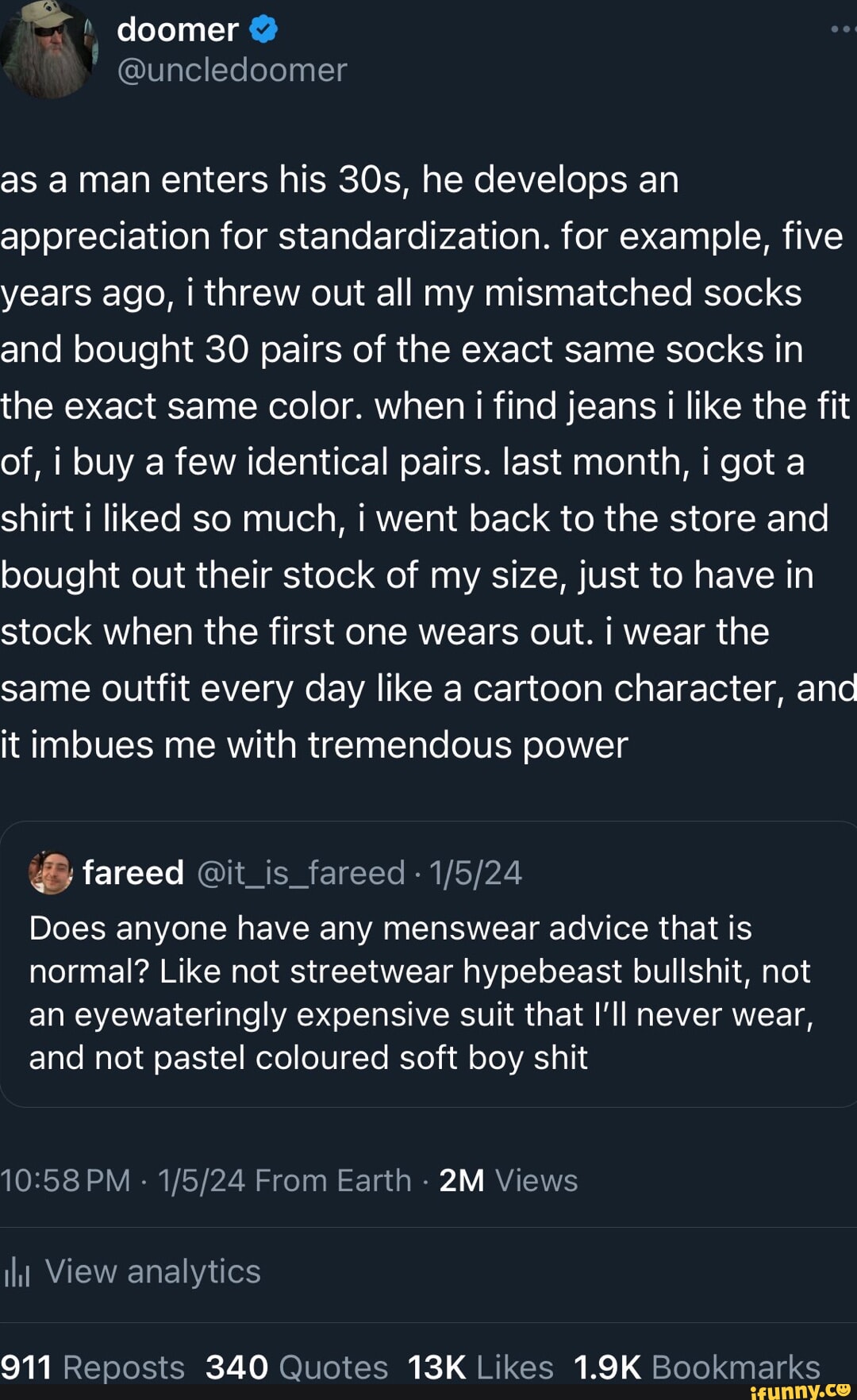Click the quoted tweet's 1/5/24 date
Image resolution: width=857 pixels, height=1400 pixels.
pos(475,872)
